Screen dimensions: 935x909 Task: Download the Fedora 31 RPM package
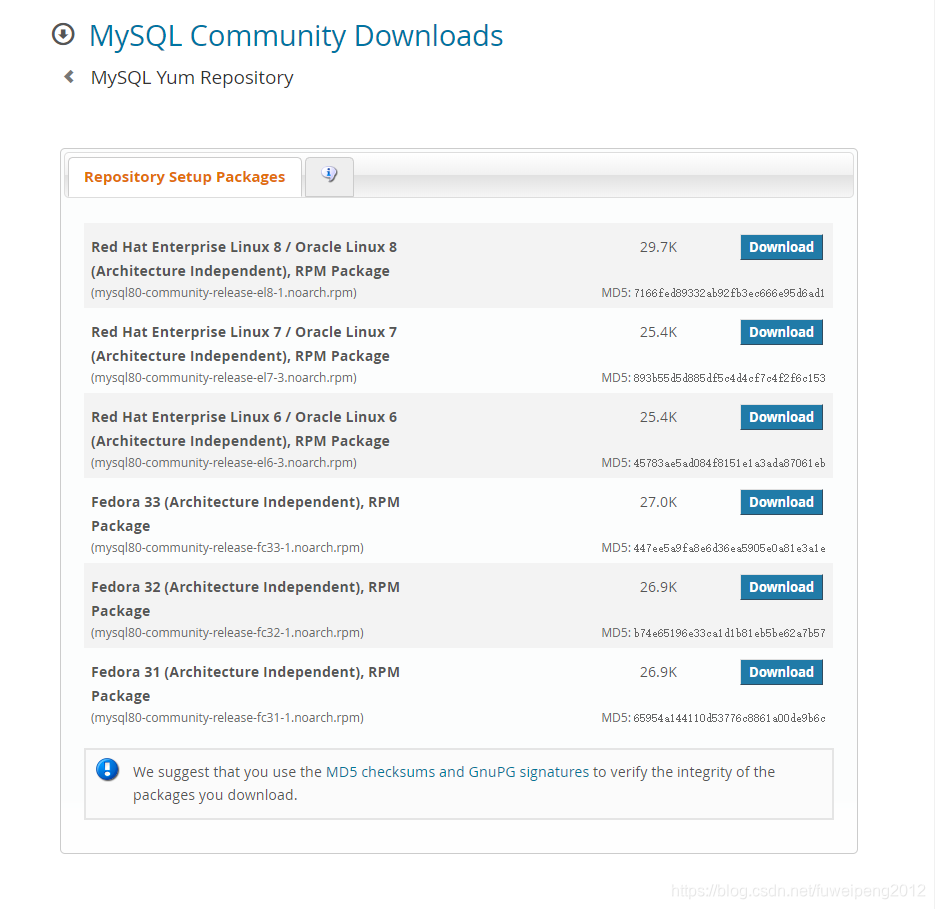pyautogui.click(x=781, y=672)
